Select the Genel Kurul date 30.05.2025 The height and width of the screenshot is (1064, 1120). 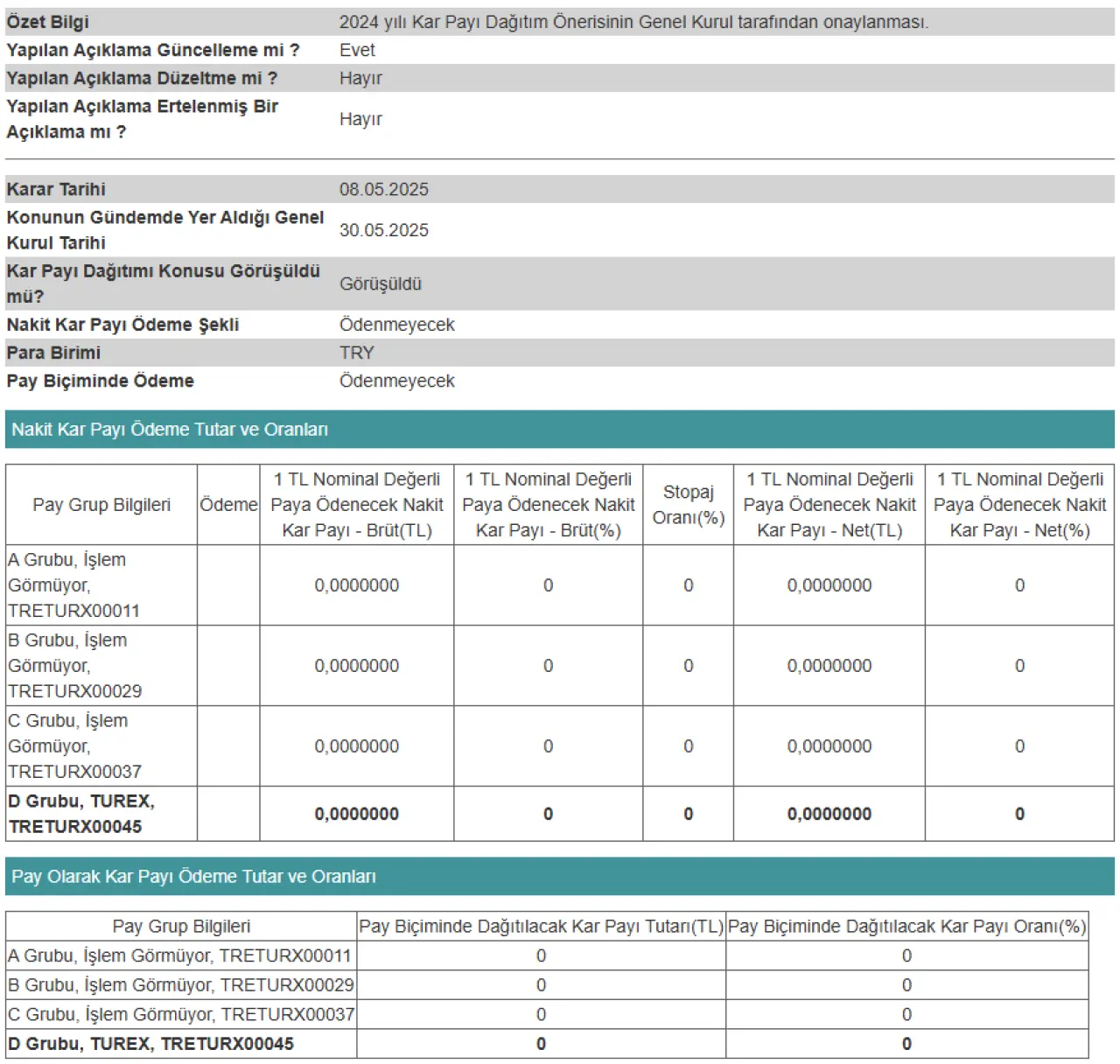pos(384,230)
